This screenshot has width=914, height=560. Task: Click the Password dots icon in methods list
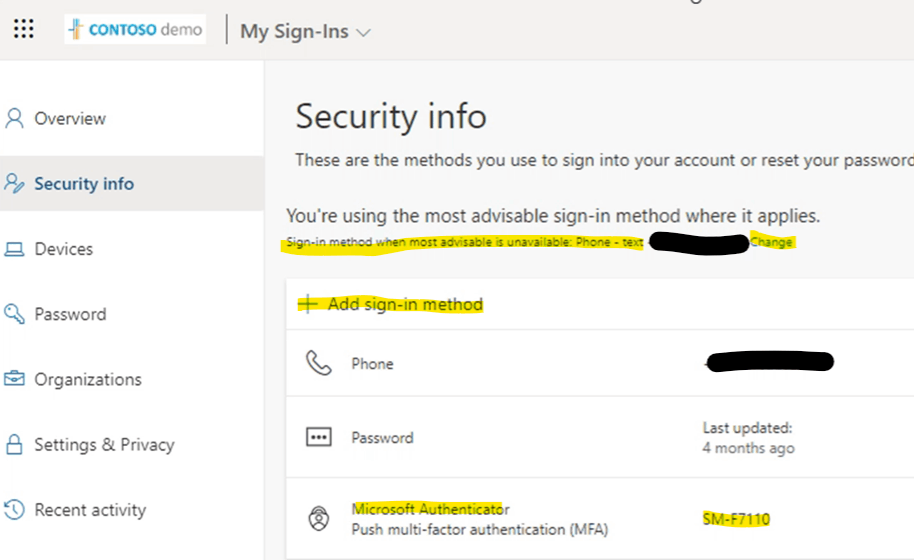(319, 437)
